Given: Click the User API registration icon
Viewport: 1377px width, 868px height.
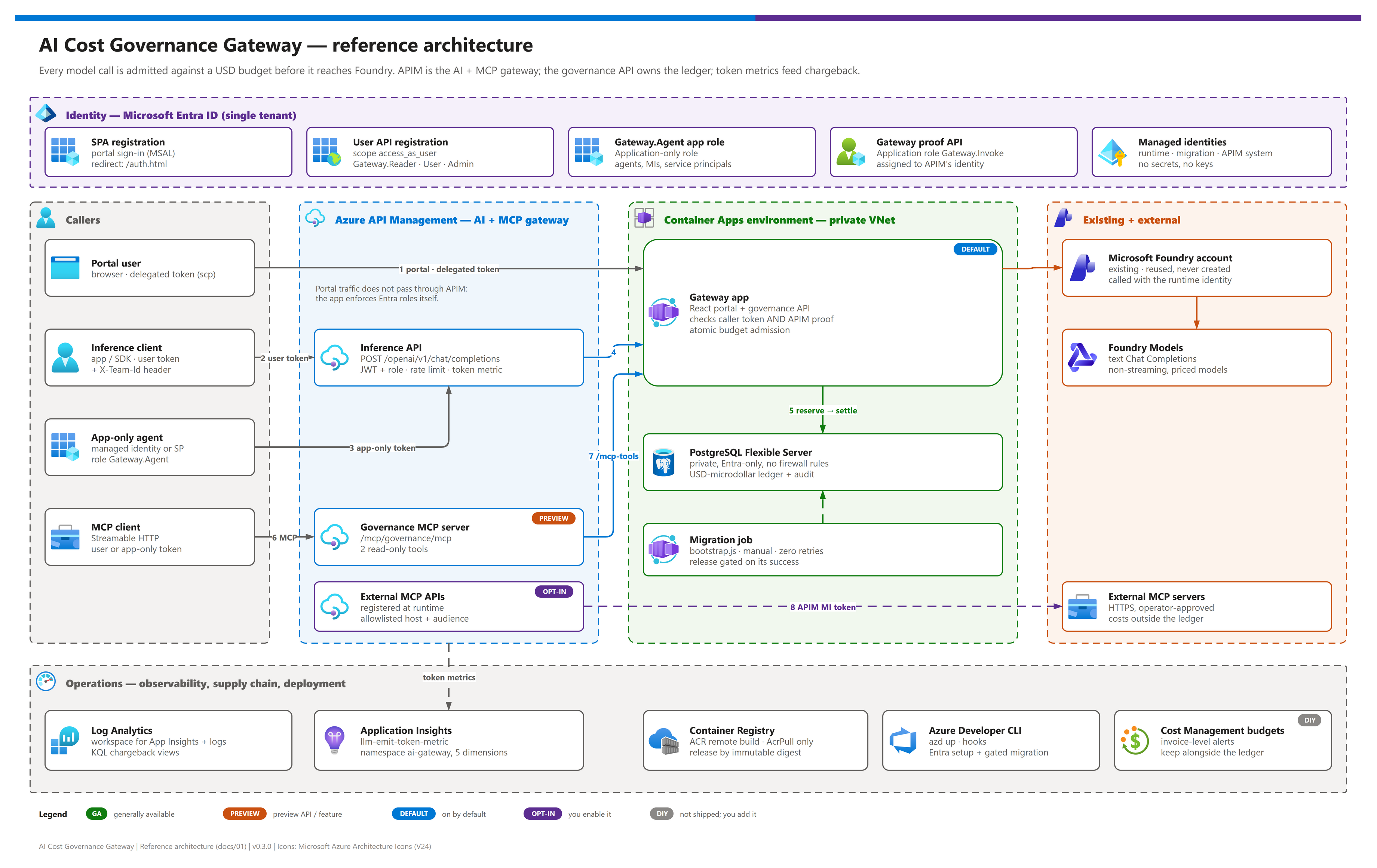Looking at the screenshot, I should [327, 151].
